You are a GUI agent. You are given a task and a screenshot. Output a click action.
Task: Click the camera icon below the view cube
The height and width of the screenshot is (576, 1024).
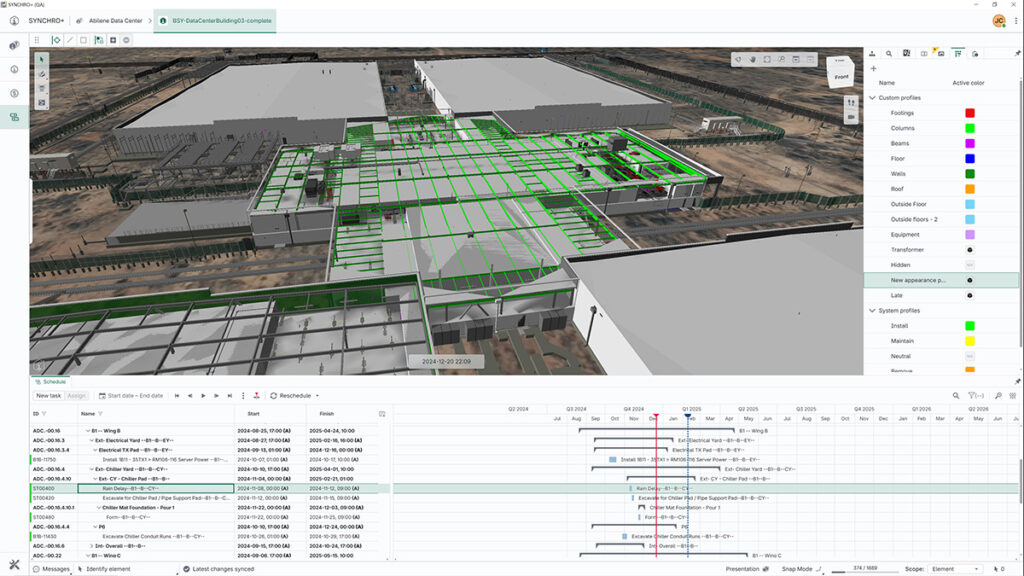point(852,117)
